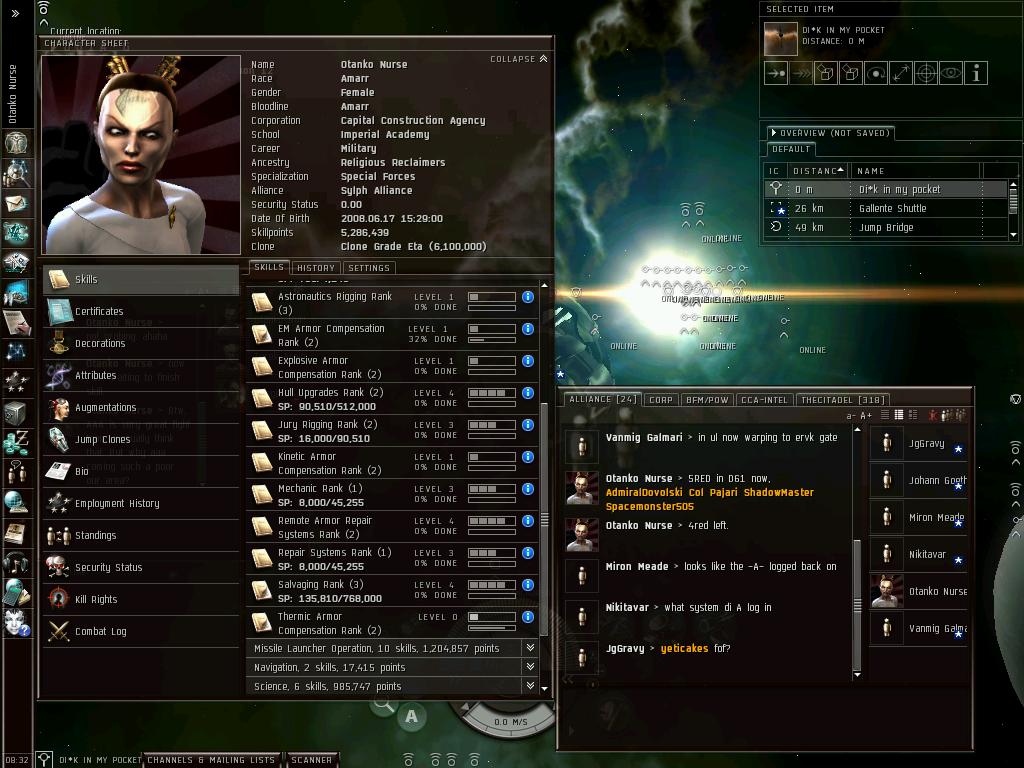
Task: Open the Scanner button
Action: pos(312,760)
